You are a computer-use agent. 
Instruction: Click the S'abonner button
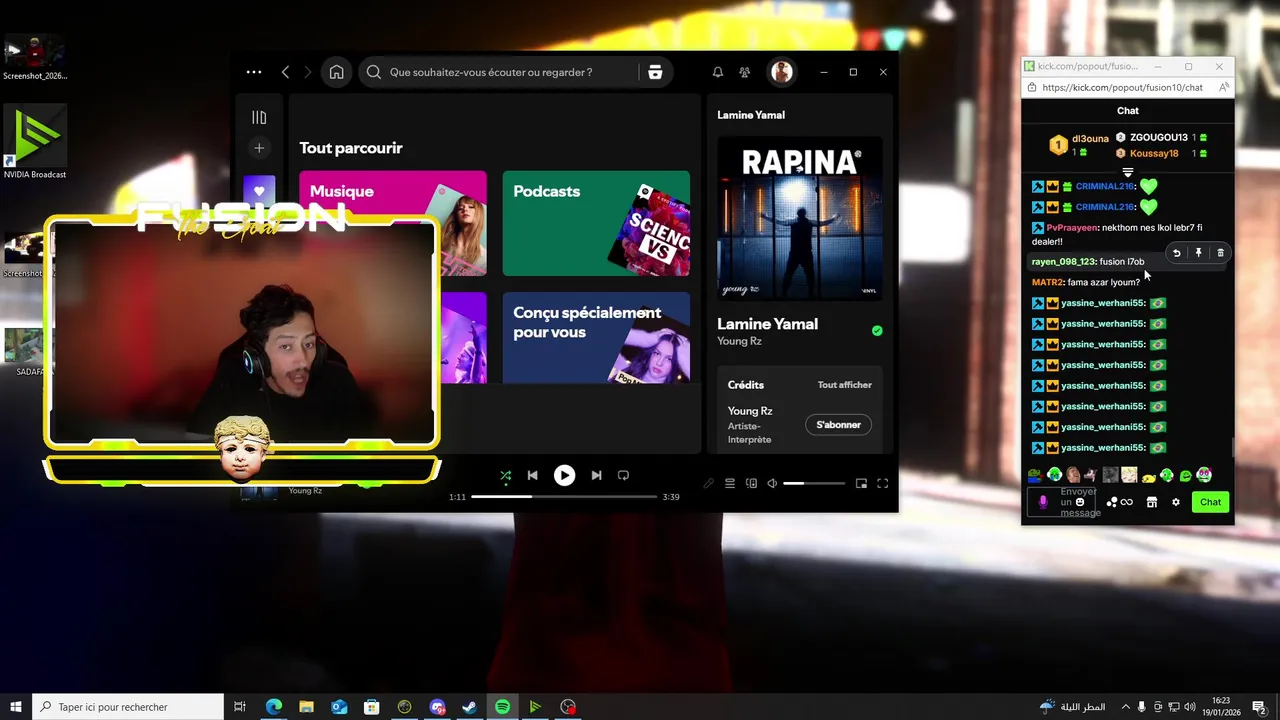click(838, 425)
